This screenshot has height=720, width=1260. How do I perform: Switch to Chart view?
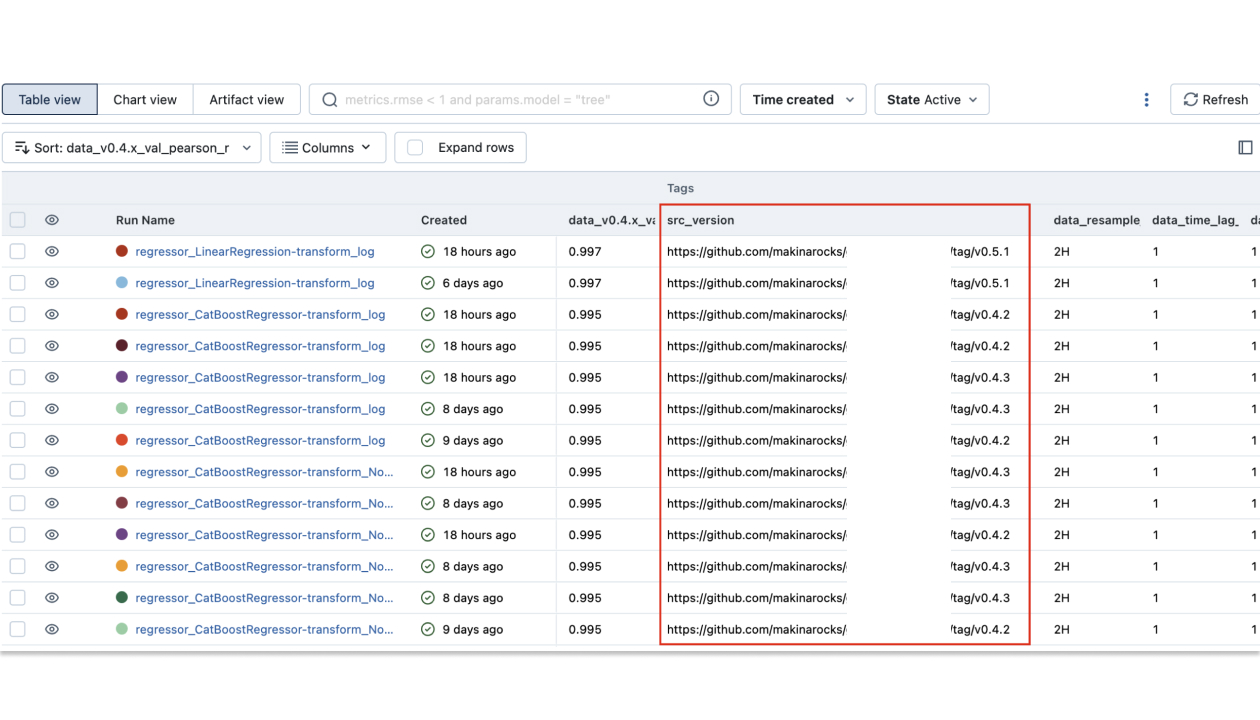click(x=145, y=100)
